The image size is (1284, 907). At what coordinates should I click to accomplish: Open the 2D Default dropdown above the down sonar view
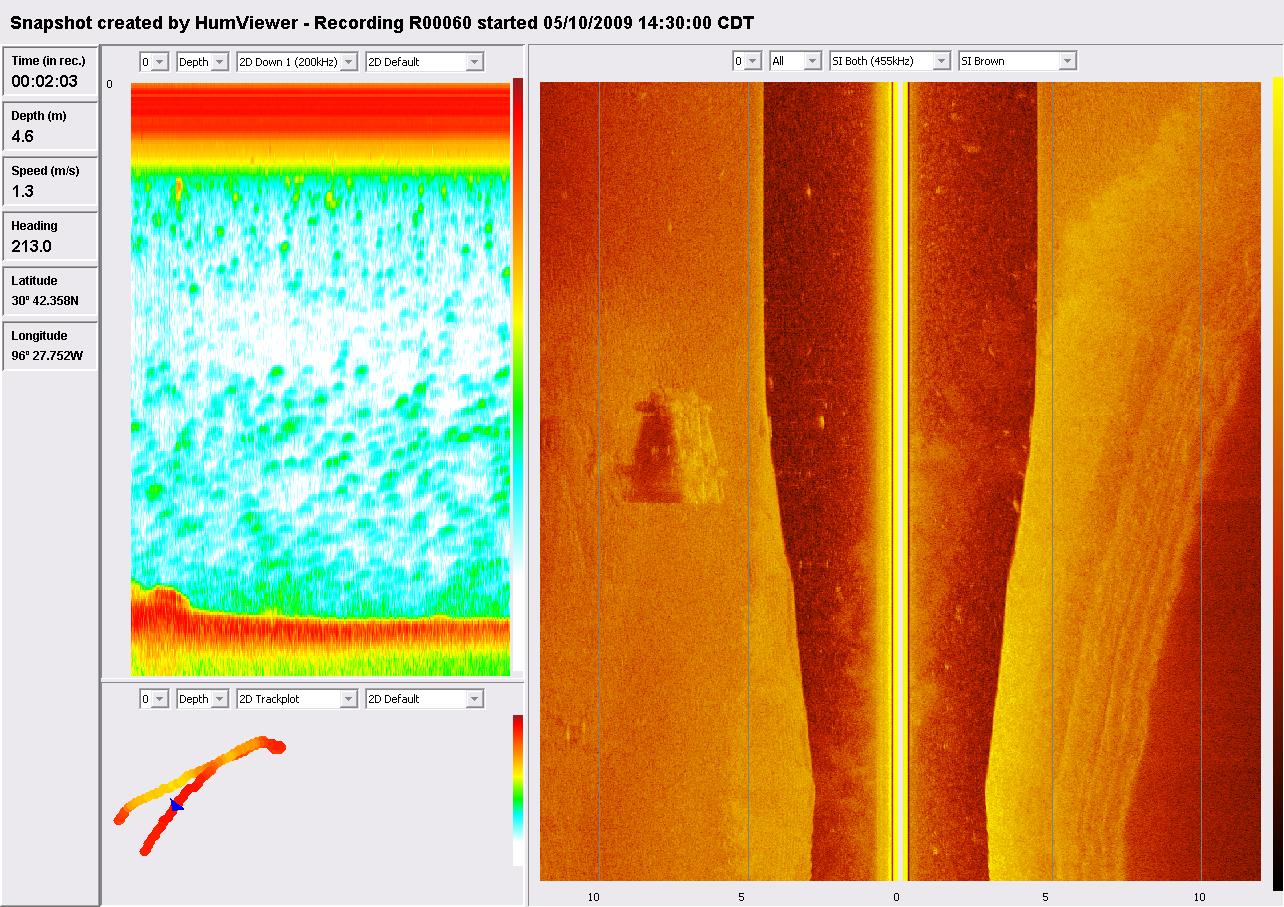pyautogui.click(x=424, y=62)
